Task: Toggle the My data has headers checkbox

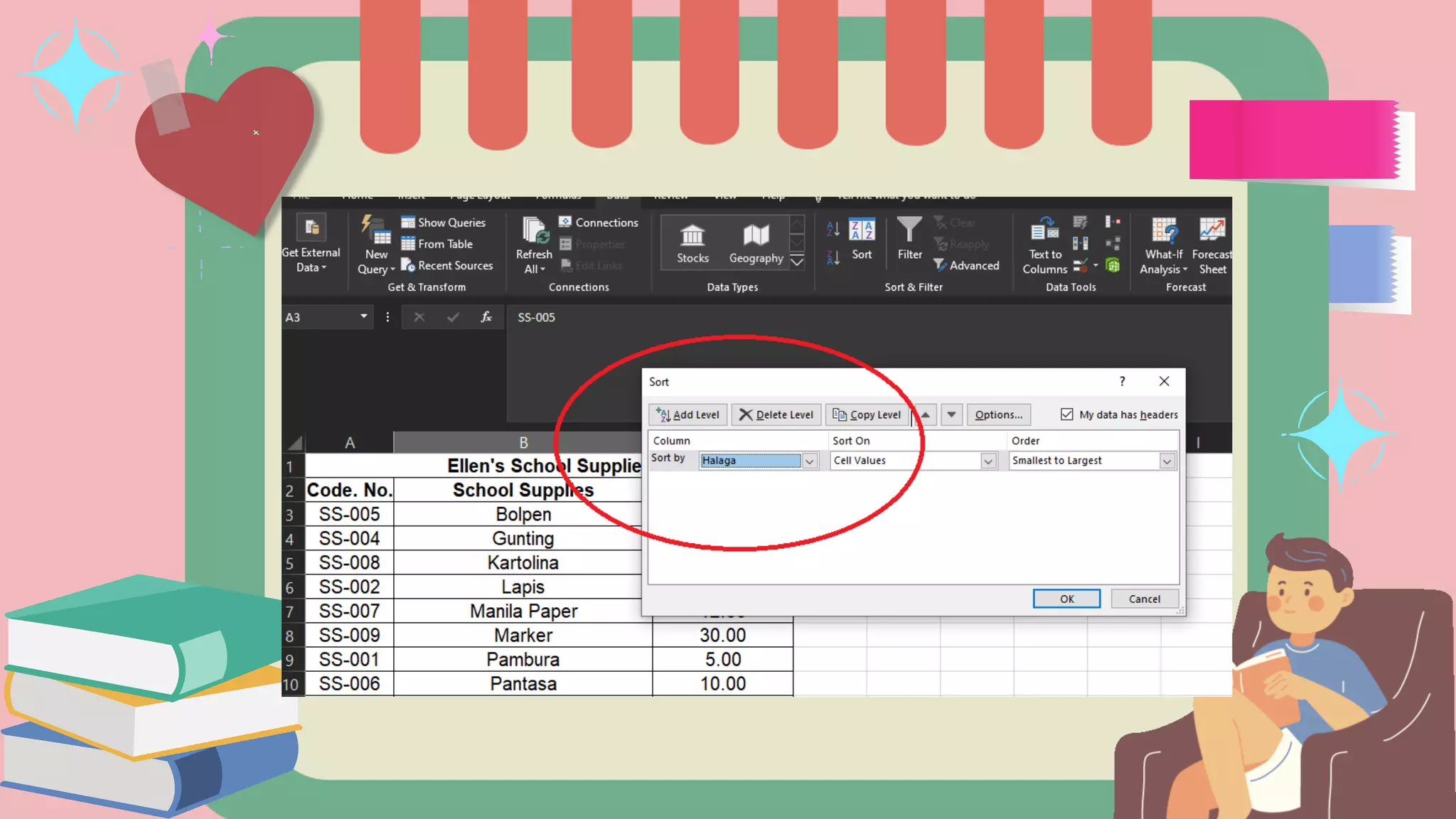Action: (1066, 414)
